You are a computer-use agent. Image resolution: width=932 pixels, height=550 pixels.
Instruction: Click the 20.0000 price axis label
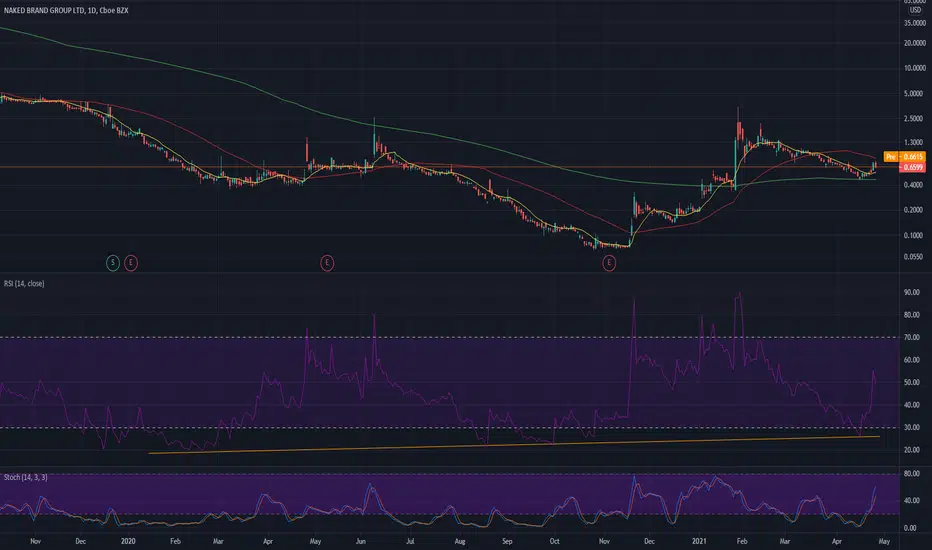click(x=914, y=43)
